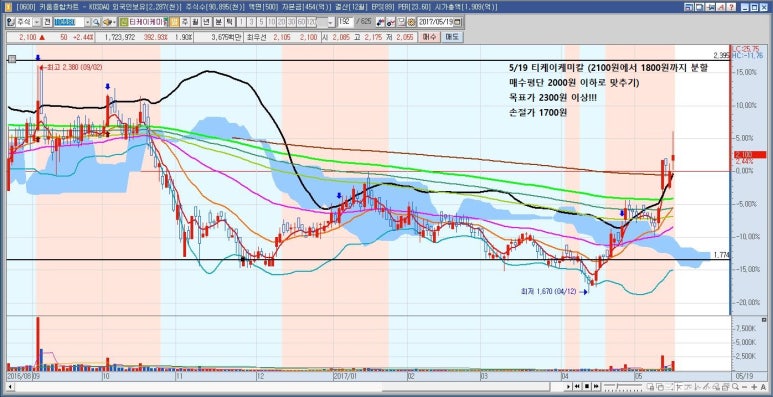773x397 pixels.
Task: Click the 매도 sell button
Action: click(x=452, y=37)
